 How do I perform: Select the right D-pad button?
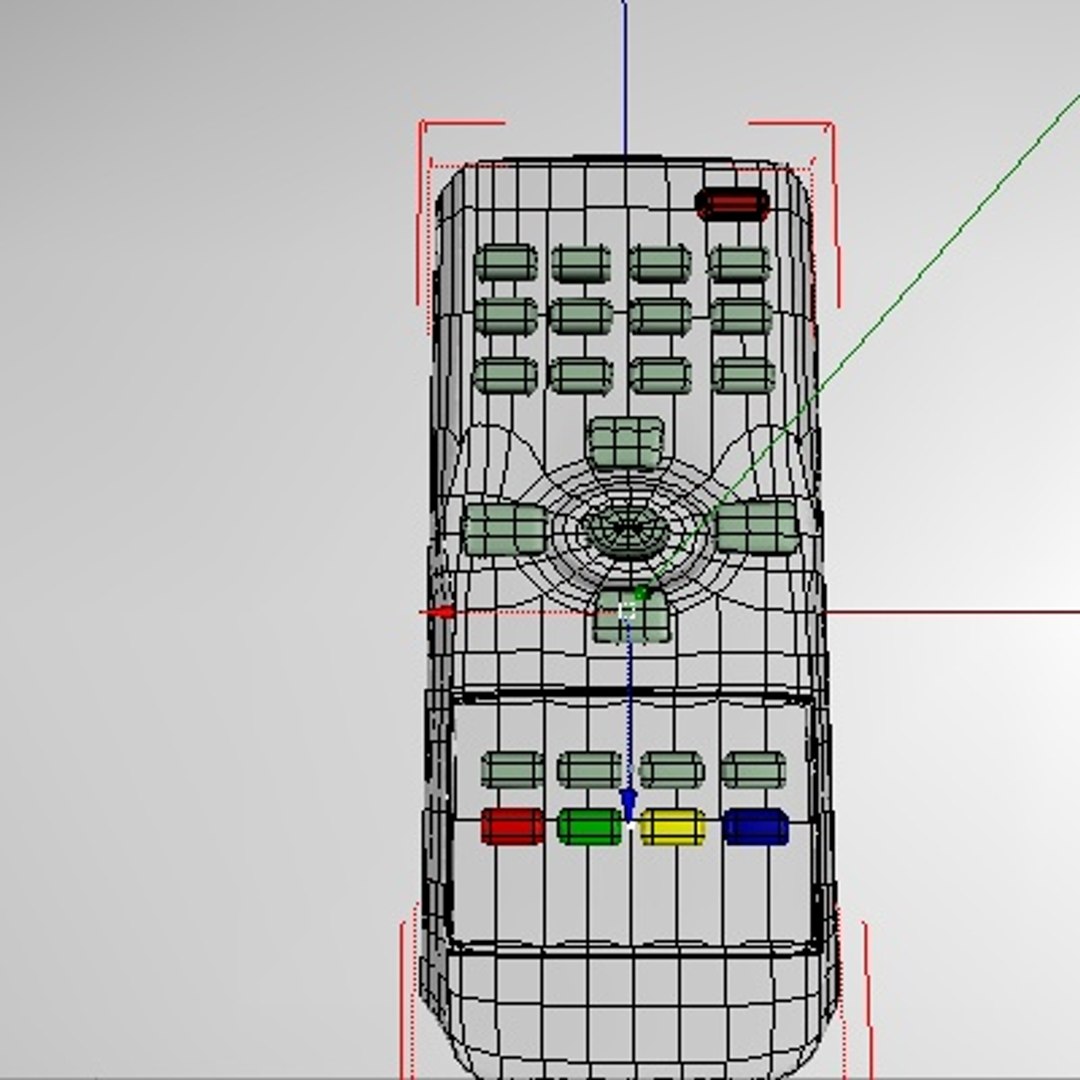click(x=757, y=527)
